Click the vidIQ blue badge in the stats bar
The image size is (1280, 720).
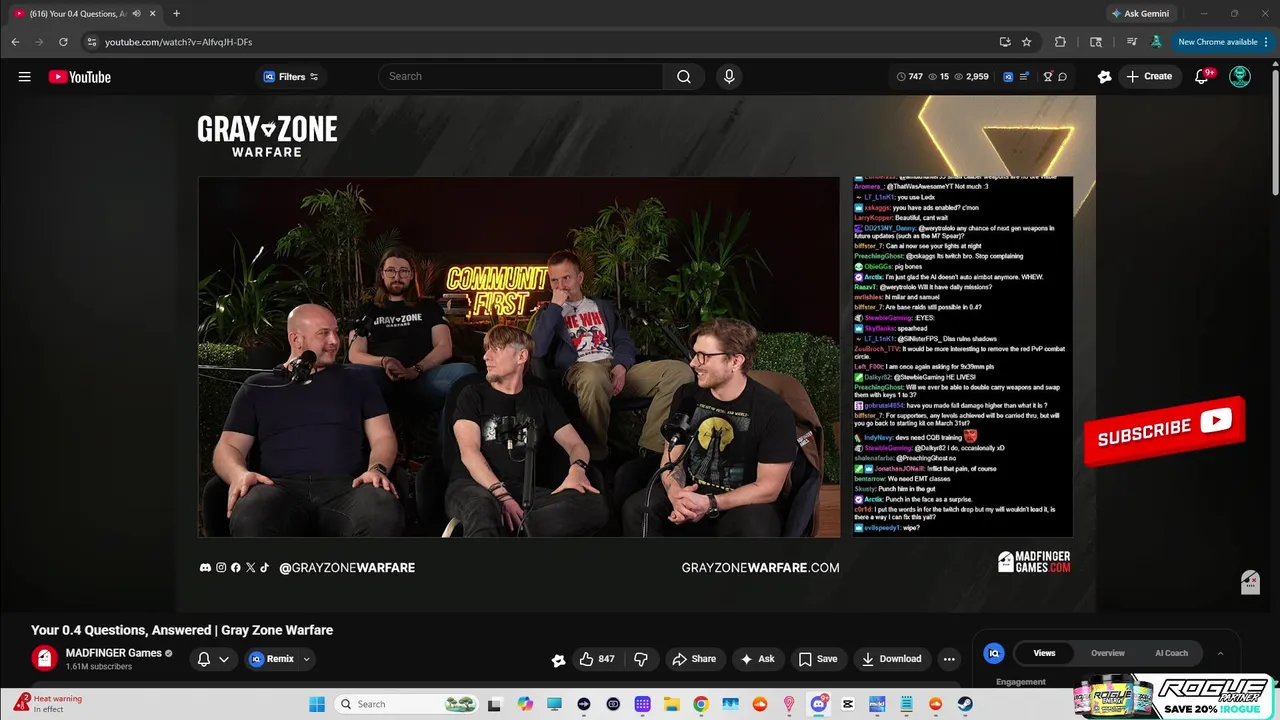[1008, 77]
